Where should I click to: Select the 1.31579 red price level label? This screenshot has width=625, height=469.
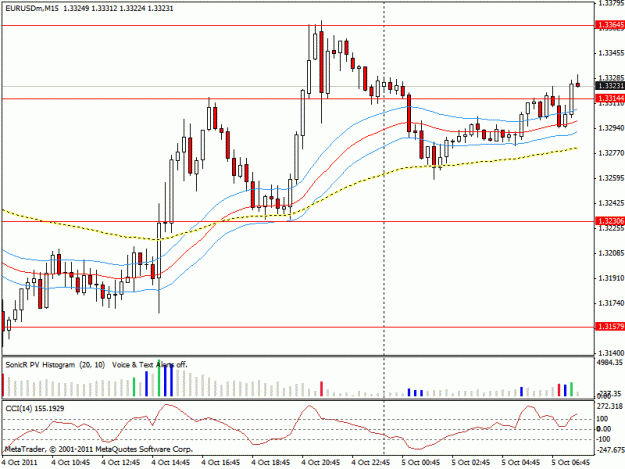(x=610, y=326)
